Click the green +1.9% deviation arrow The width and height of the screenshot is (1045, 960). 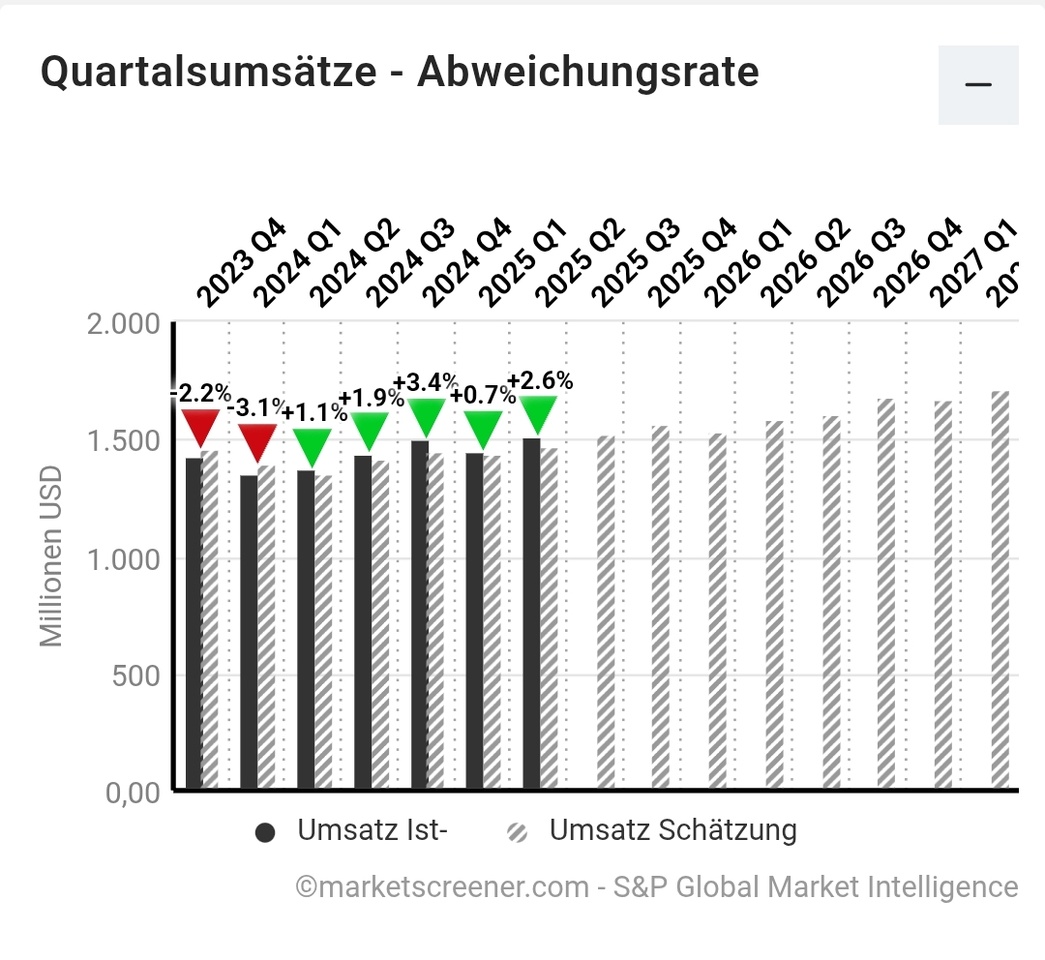369,430
